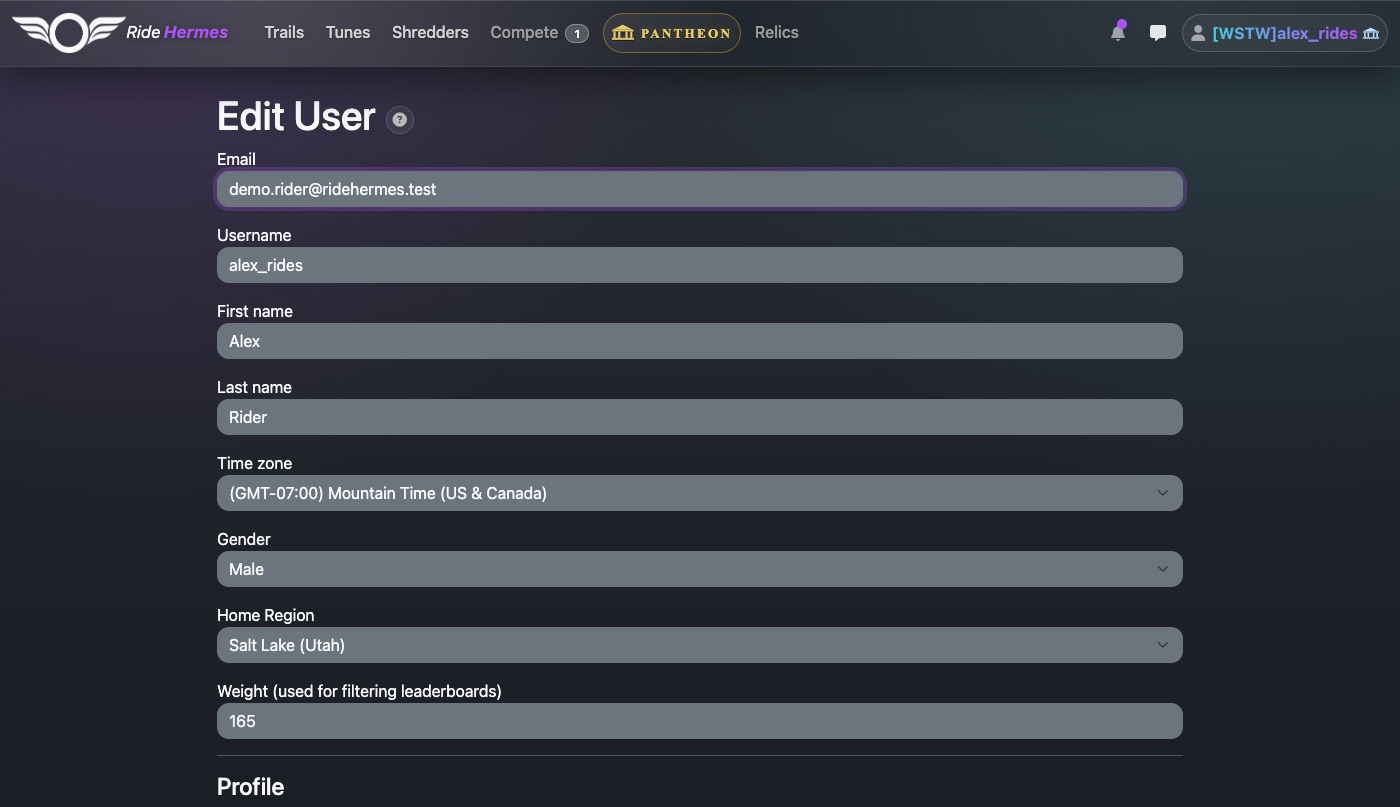Click into the Username field
Image resolution: width=1400 pixels, height=807 pixels.
(x=700, y=265)
